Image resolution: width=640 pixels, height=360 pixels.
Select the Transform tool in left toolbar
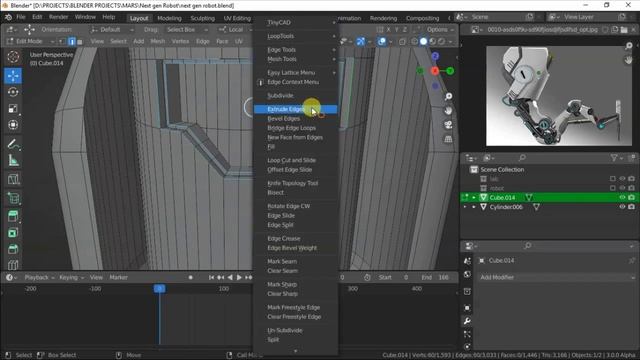[x=13, y=125]
